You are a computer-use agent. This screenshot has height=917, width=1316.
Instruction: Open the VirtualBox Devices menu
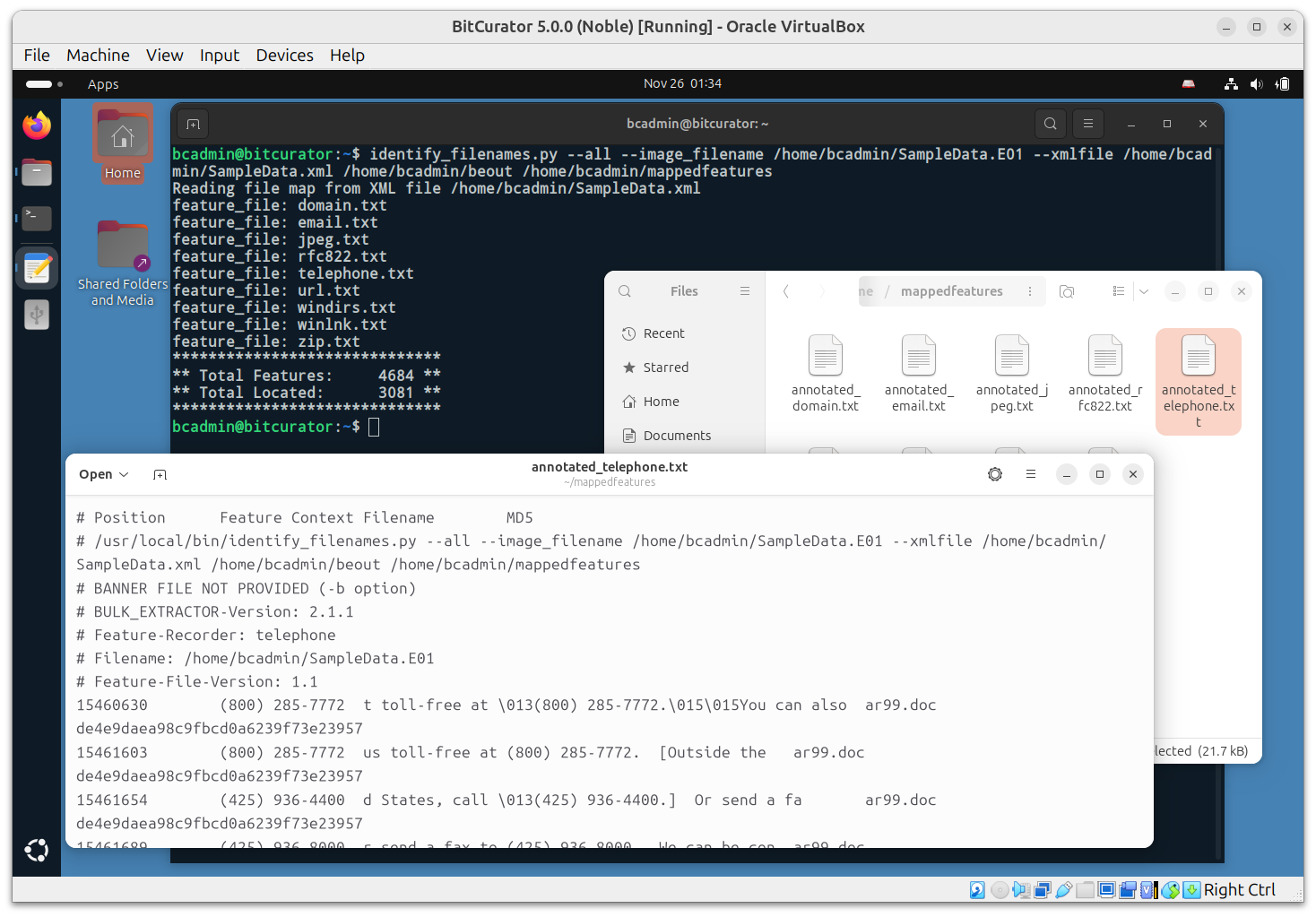pos(285,56)
